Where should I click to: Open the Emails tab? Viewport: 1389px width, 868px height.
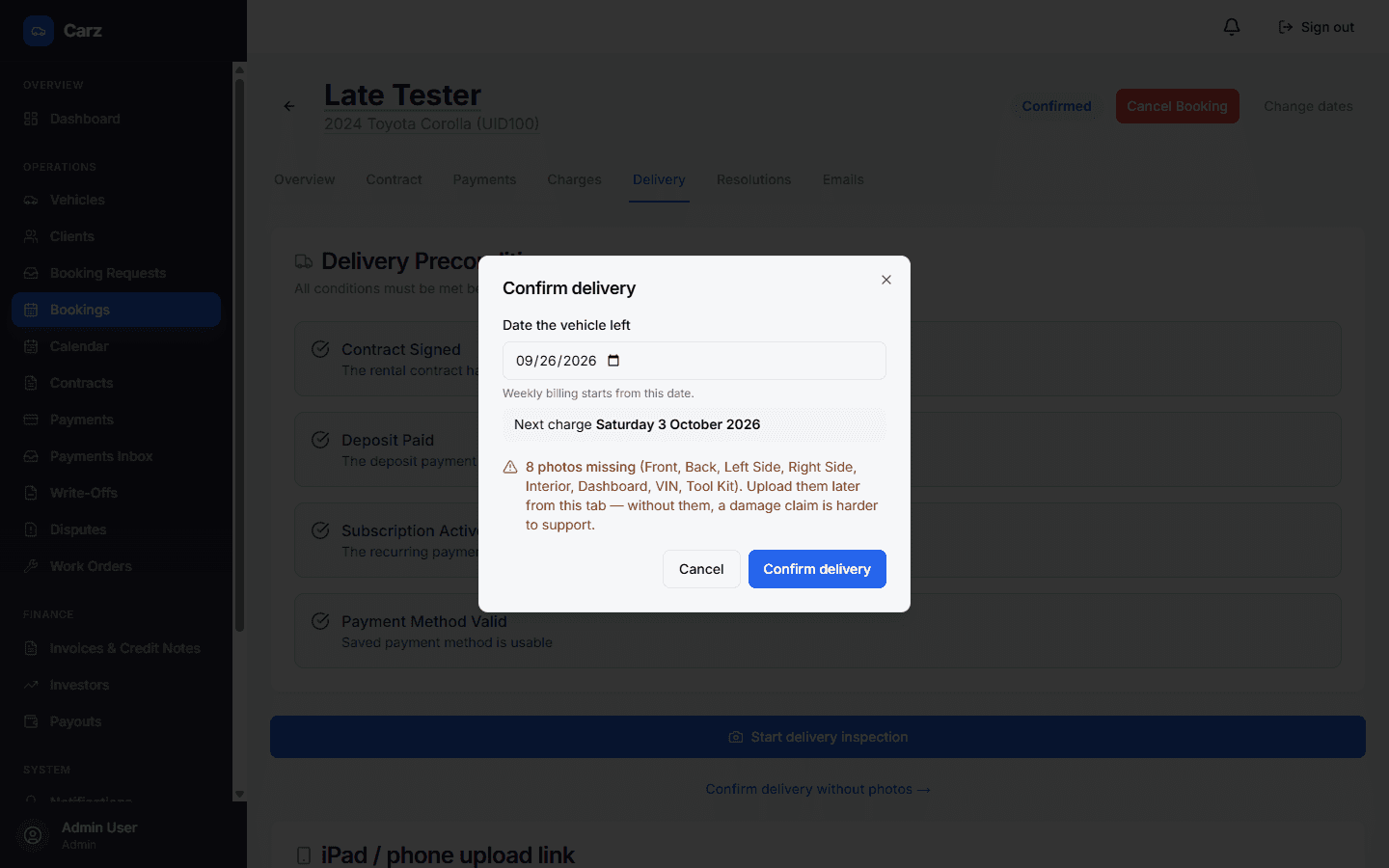click(x=843, y=179)
